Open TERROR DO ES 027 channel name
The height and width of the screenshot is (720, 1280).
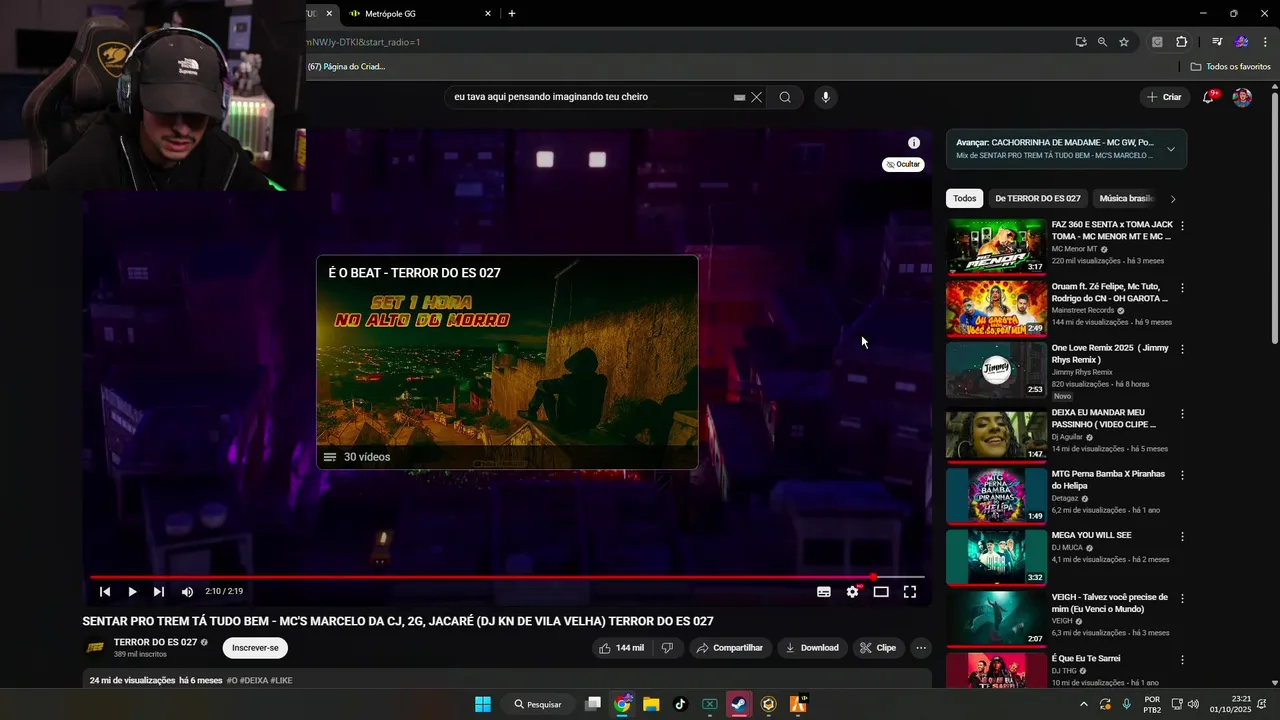[x=155, y=642]
